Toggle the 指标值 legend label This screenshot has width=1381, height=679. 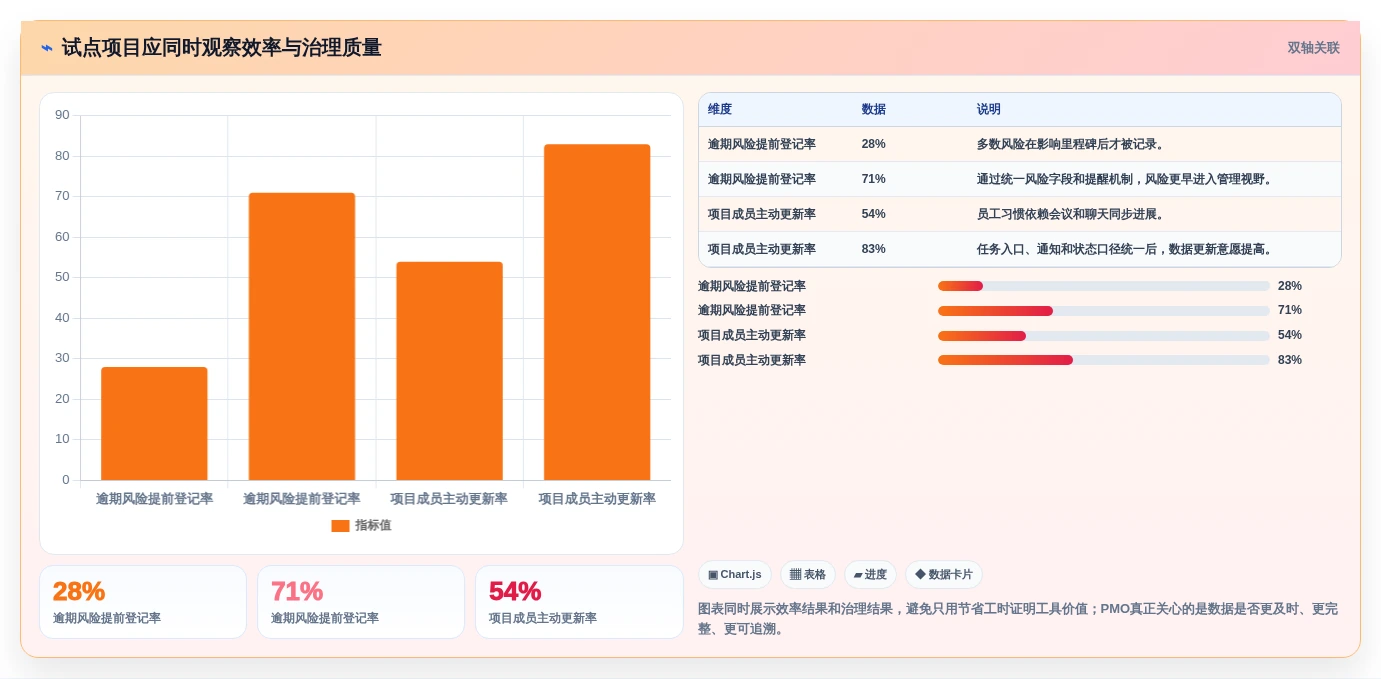pos(373,526)
